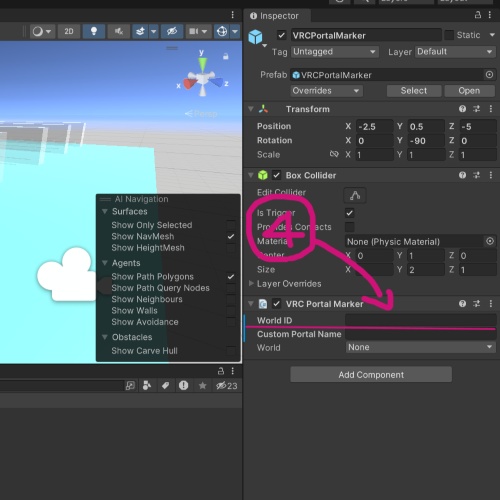Click the Rotation Y field showing -90
500x500 pixels.
pyautogui.click(x=426, y=141)
